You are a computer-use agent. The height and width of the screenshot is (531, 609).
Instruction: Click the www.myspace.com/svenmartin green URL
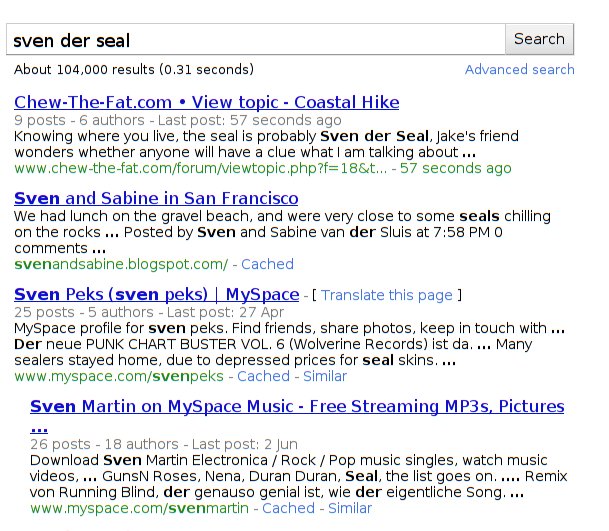click(139, 508)
